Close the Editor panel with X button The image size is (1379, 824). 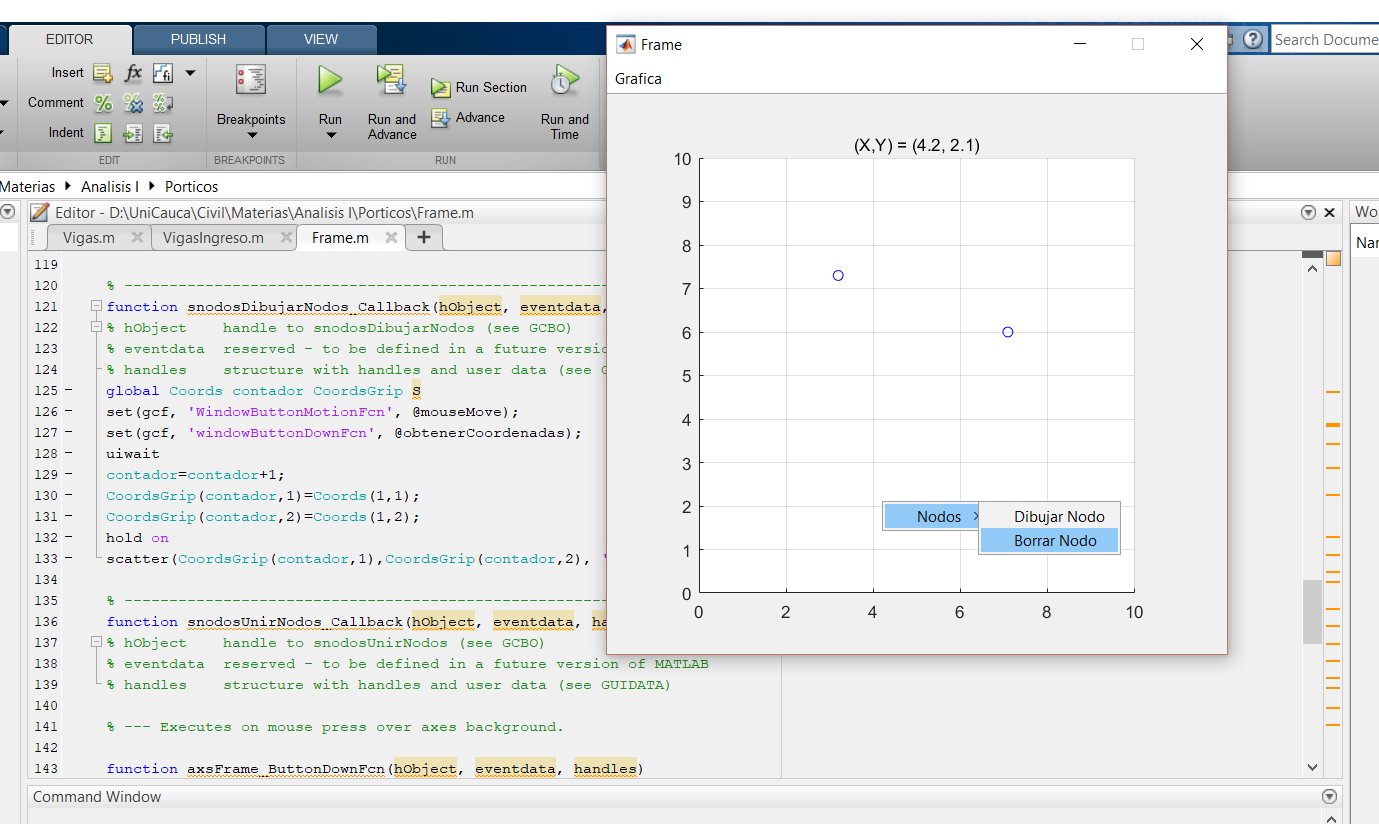click(1329, 213)
